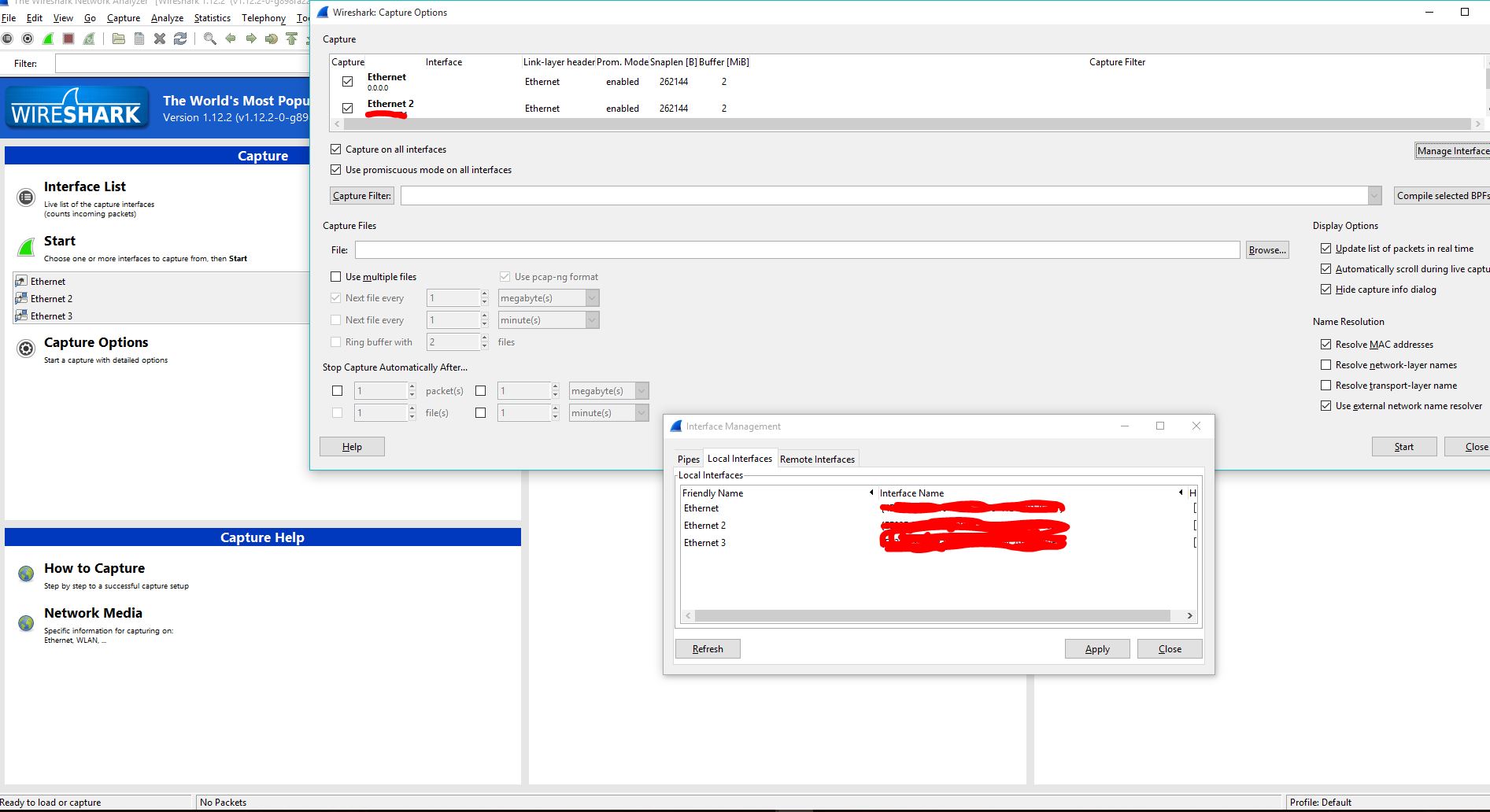Click the close capture file X icon

click(x=160, y=39)
